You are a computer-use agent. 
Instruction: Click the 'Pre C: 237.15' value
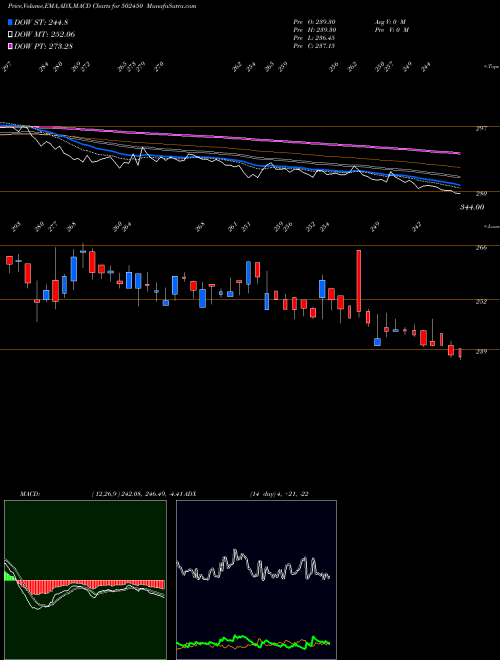point(314,46)
